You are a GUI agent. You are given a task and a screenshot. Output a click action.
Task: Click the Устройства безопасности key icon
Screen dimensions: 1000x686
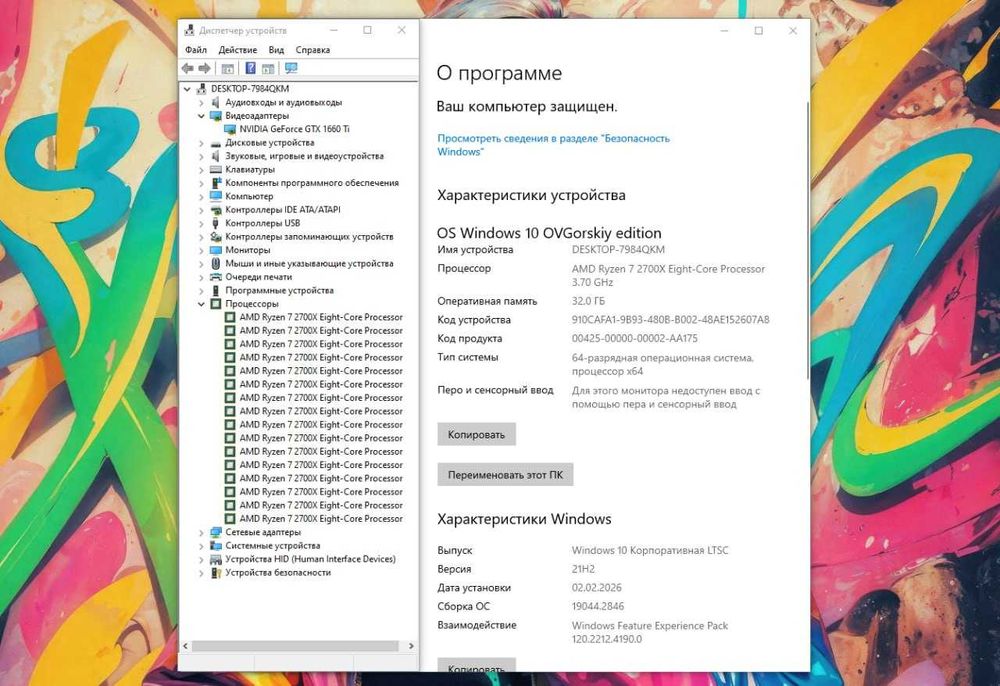click(216, 573)
